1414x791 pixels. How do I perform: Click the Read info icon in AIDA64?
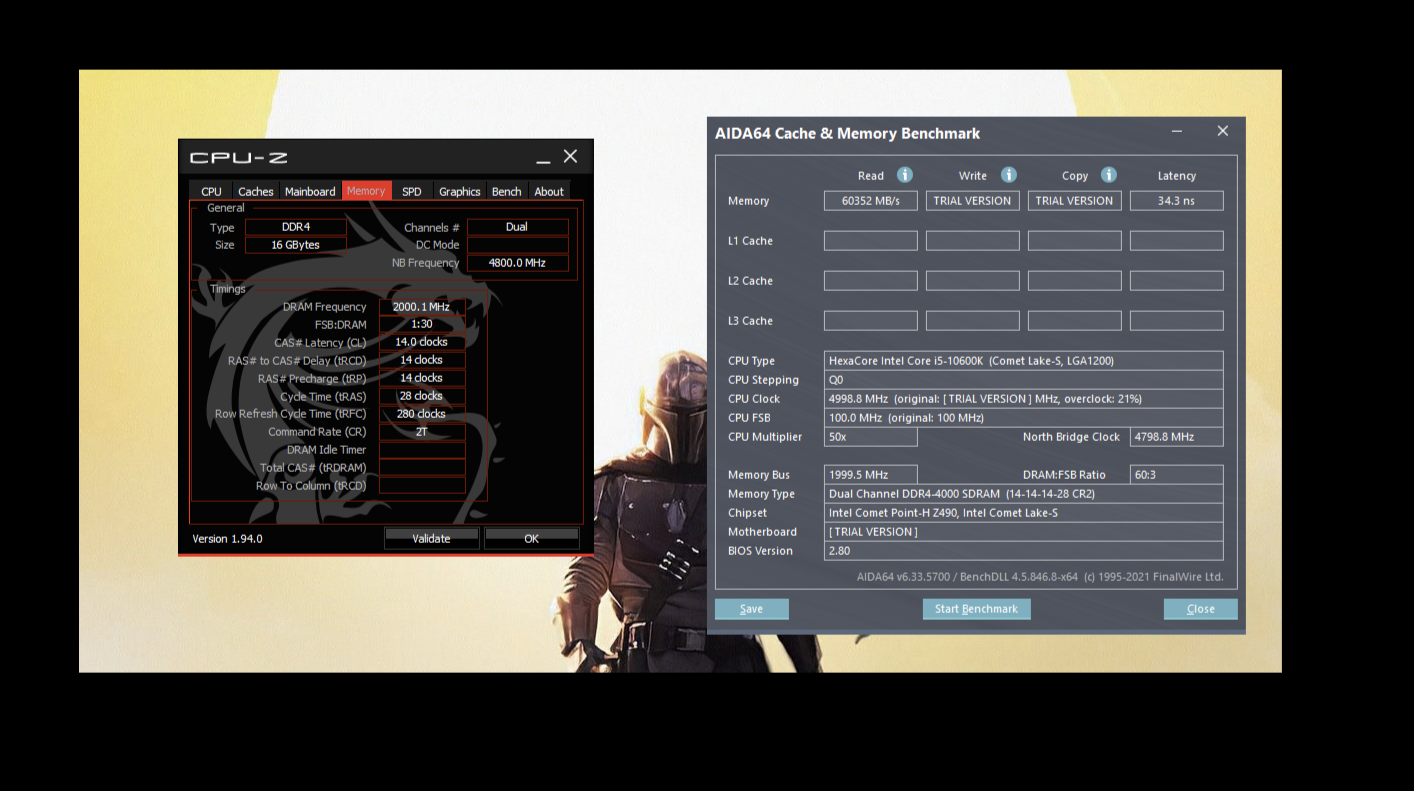pyautogui.click(x=905, y=175)
